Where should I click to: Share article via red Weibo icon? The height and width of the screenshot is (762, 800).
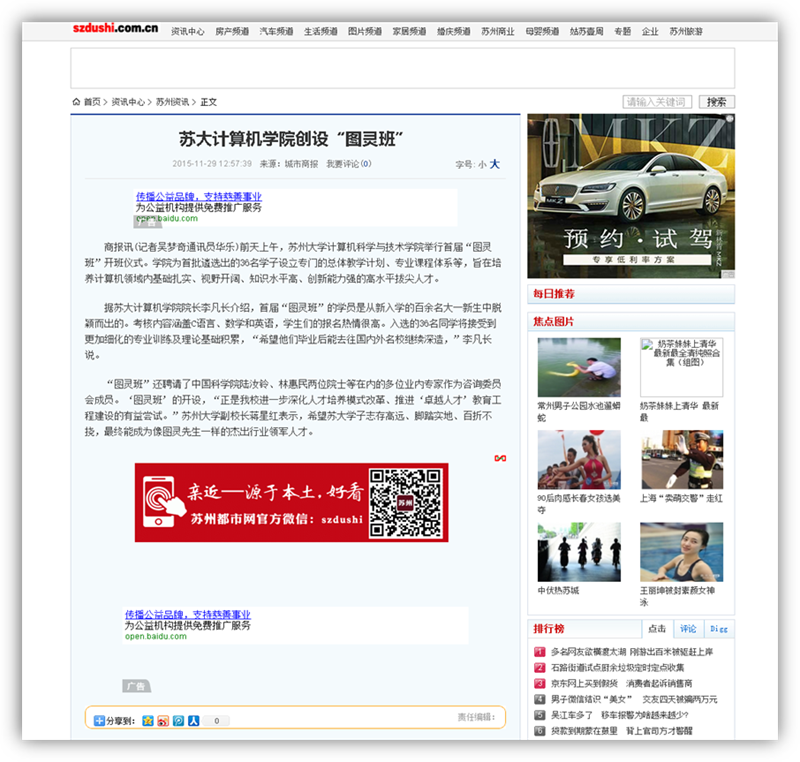pos(163,720)
